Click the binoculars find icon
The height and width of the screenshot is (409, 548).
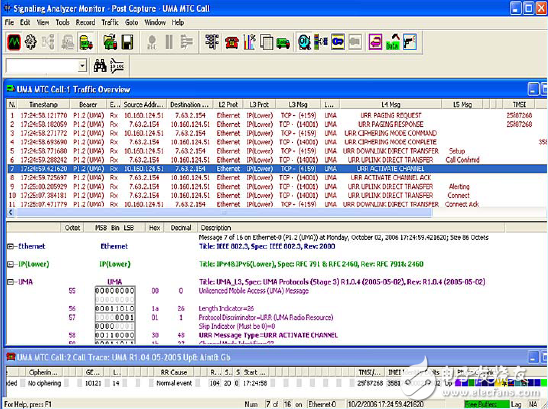click(100, 66)
